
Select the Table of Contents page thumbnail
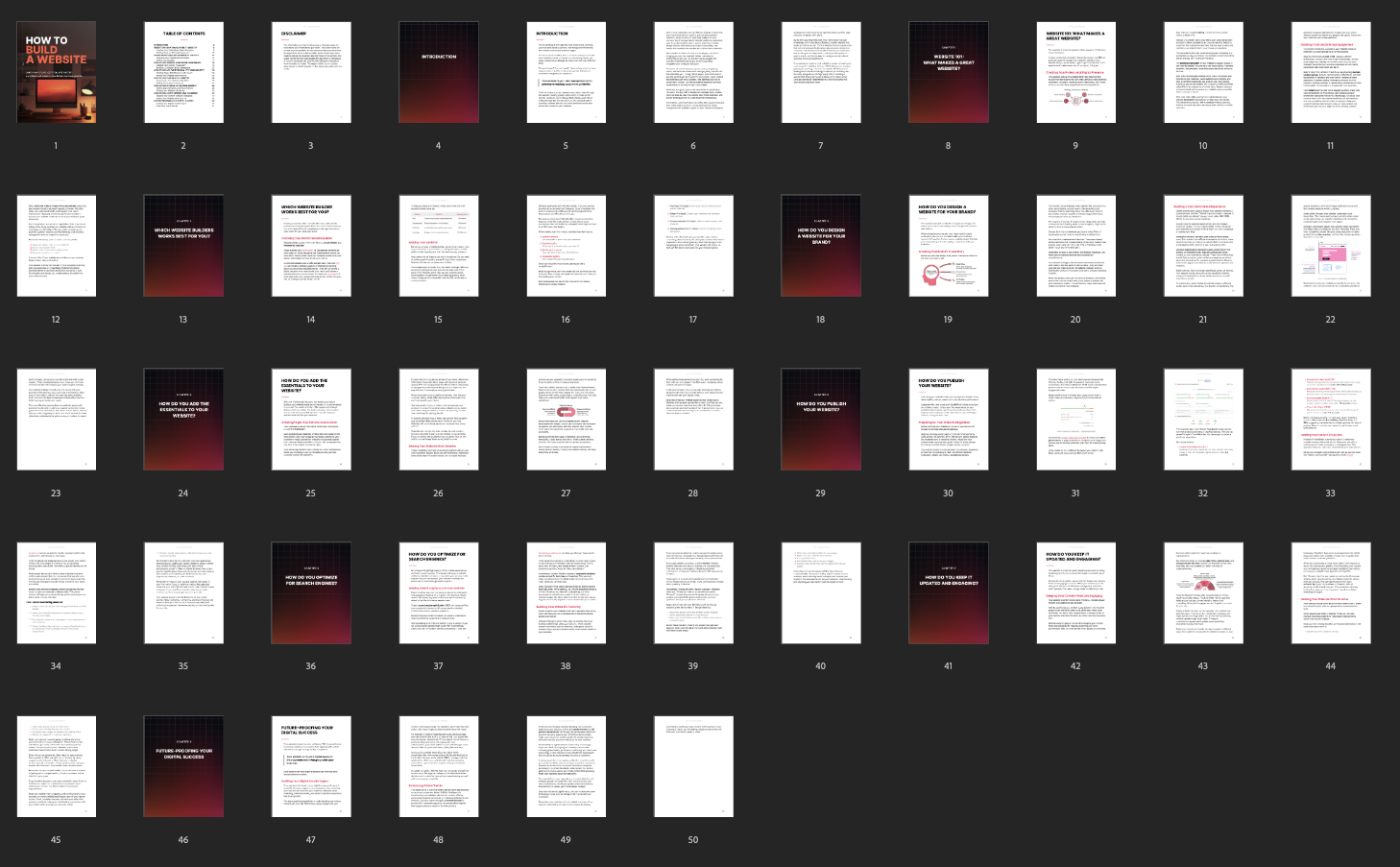pyautogui.click(x=183, y=73)
